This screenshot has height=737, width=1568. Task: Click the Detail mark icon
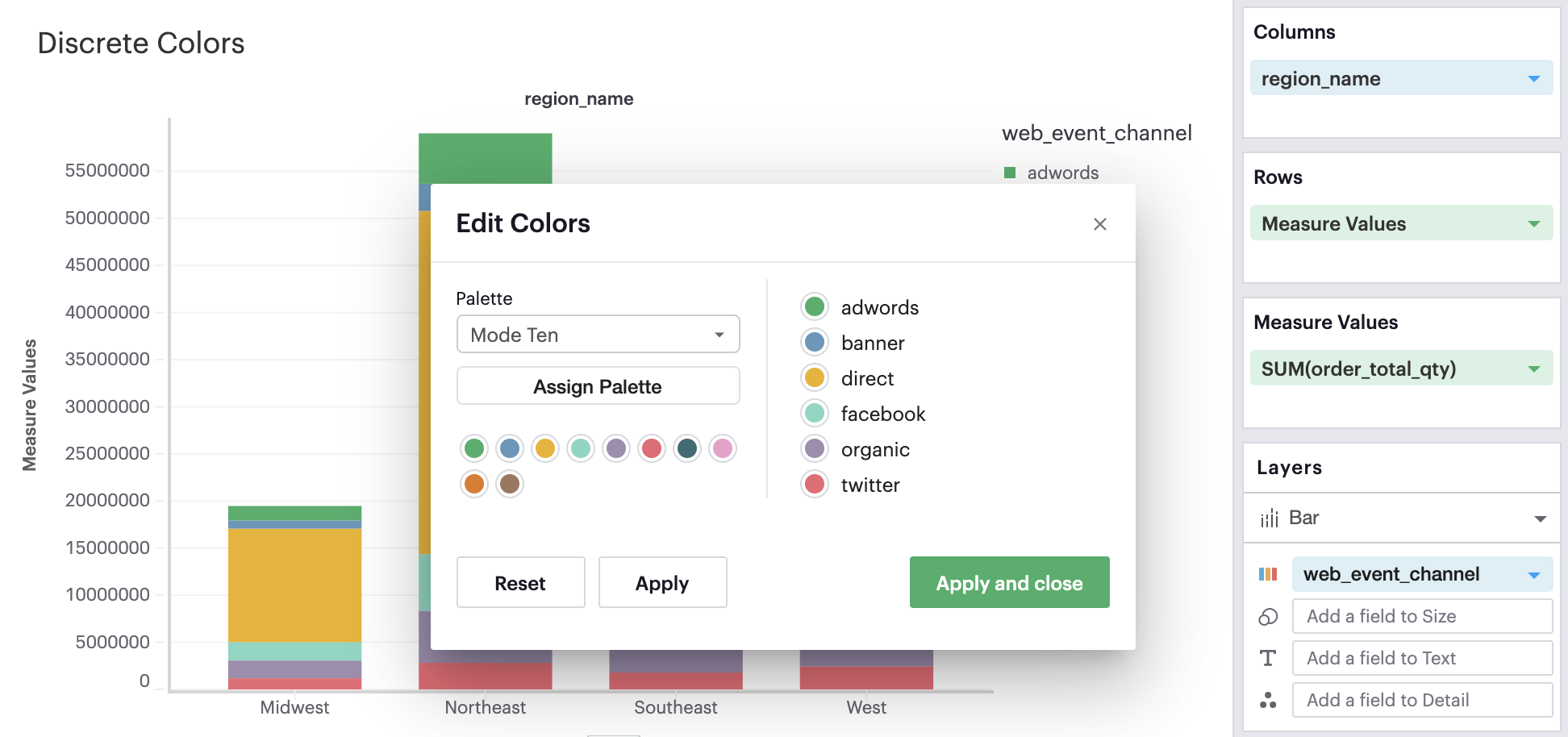pyautogui.click(x=1268, y=701)
